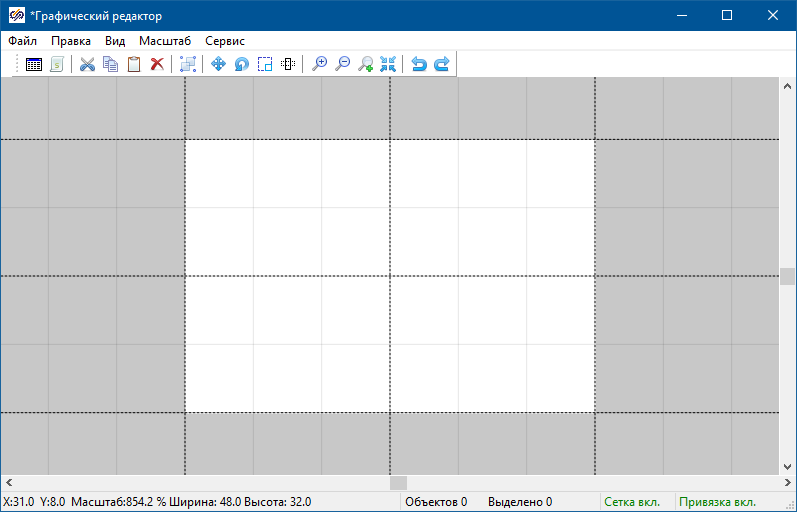Screen dimensions: 797x512
Task: Click the Zoom in magnifier
Action: tap(320, 64)
